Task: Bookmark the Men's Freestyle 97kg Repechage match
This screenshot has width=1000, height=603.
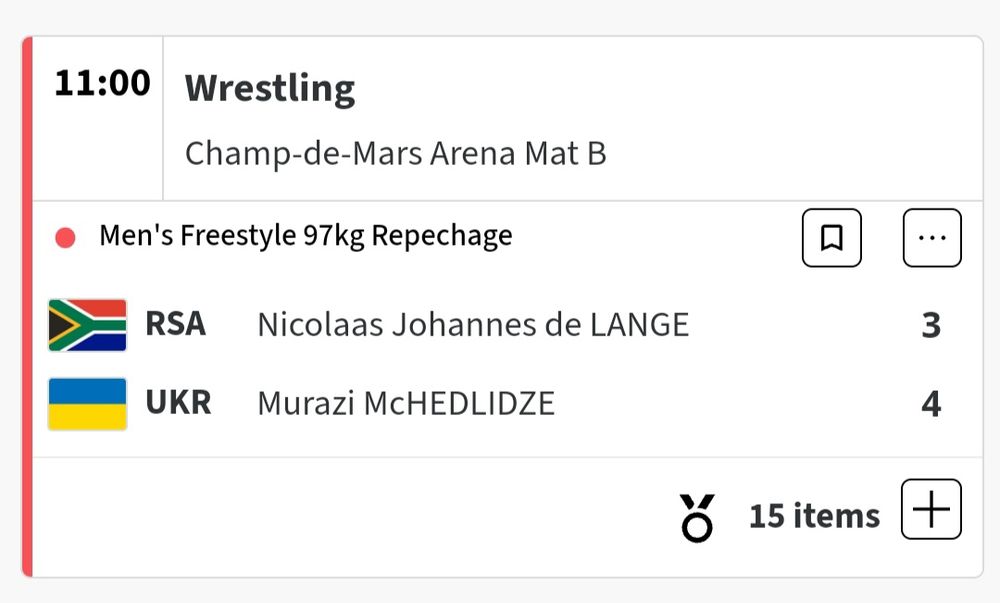Action: [832, 237]
